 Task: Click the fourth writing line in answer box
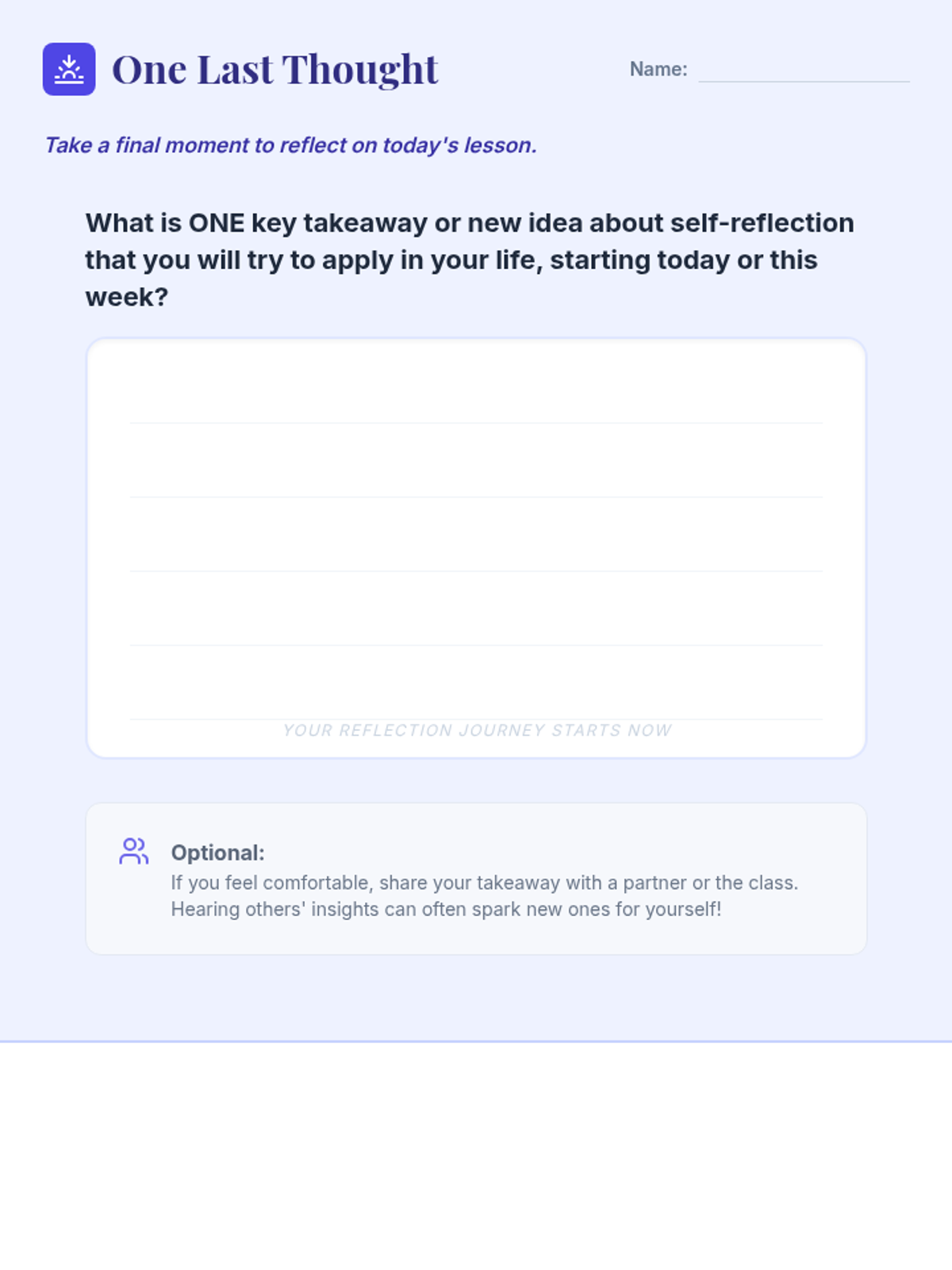476,645
